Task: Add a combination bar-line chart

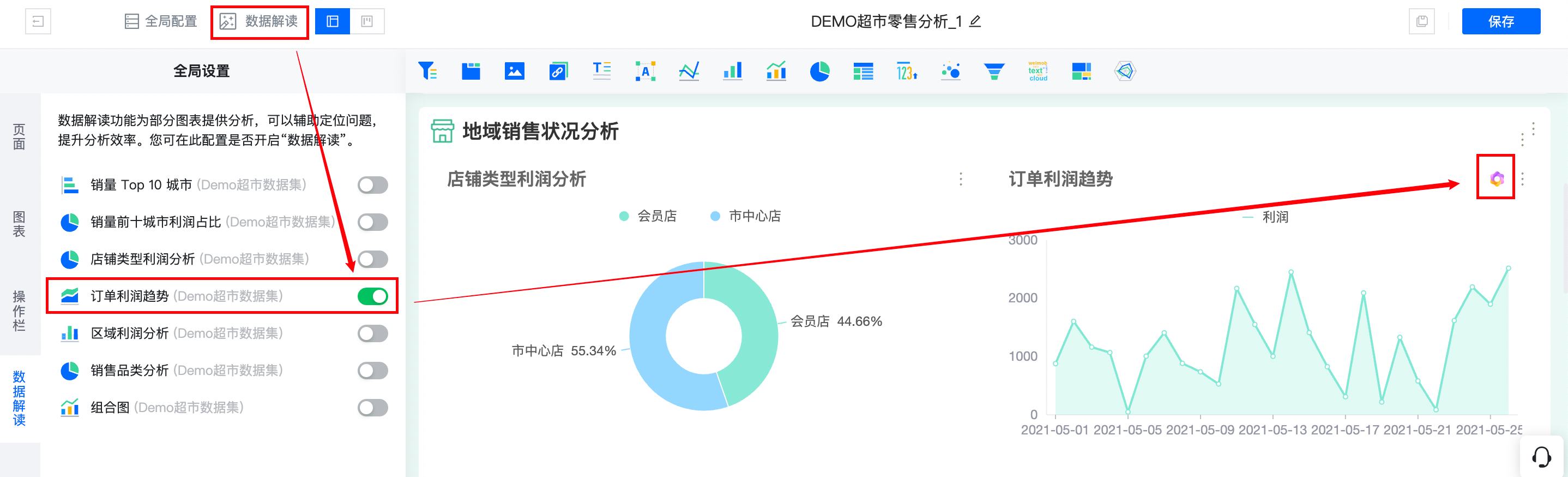Action: click(x=776, y=71)
